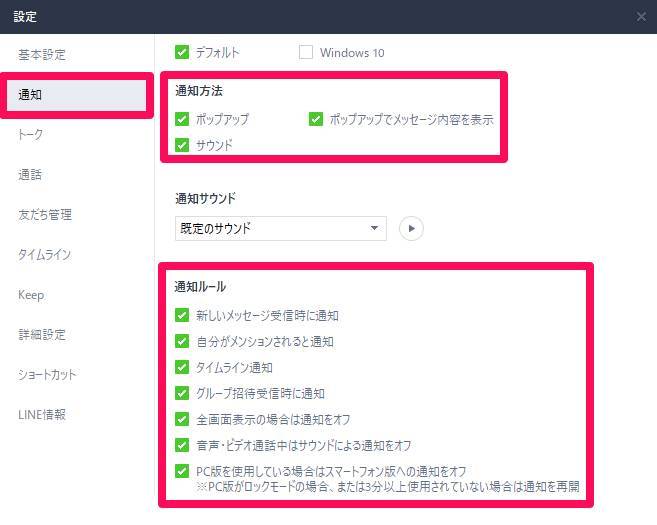Click the 通知サウンド section heading
Viewport: 657px width, 525px height.
point(205,198)
